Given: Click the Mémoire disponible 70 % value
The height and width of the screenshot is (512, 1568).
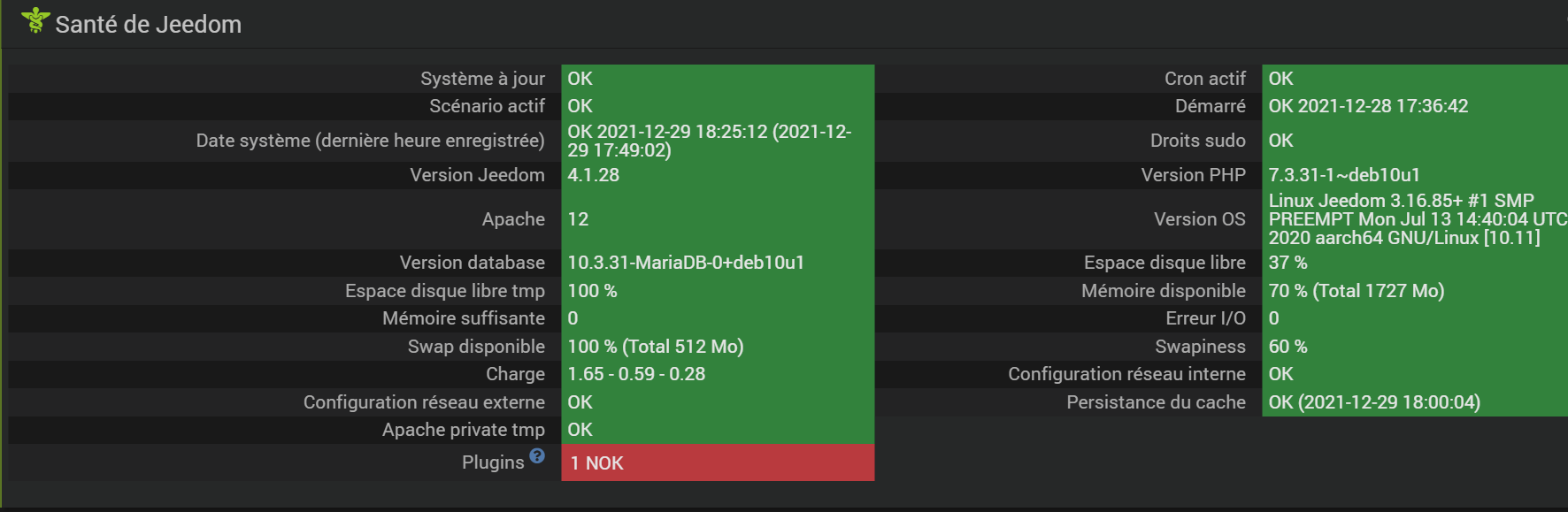Looking at the screenshot, I should 1356,291.
